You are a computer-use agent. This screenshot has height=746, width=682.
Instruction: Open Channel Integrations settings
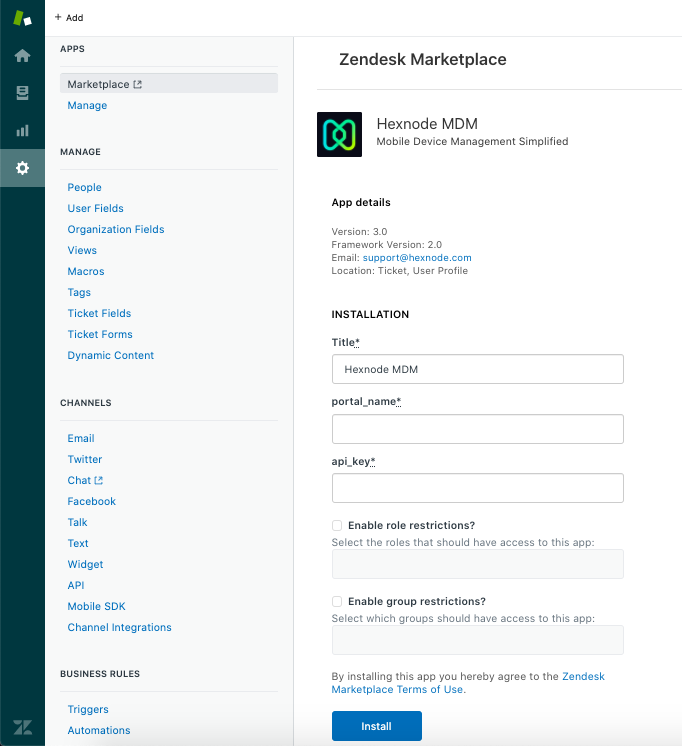pos(119,627)
